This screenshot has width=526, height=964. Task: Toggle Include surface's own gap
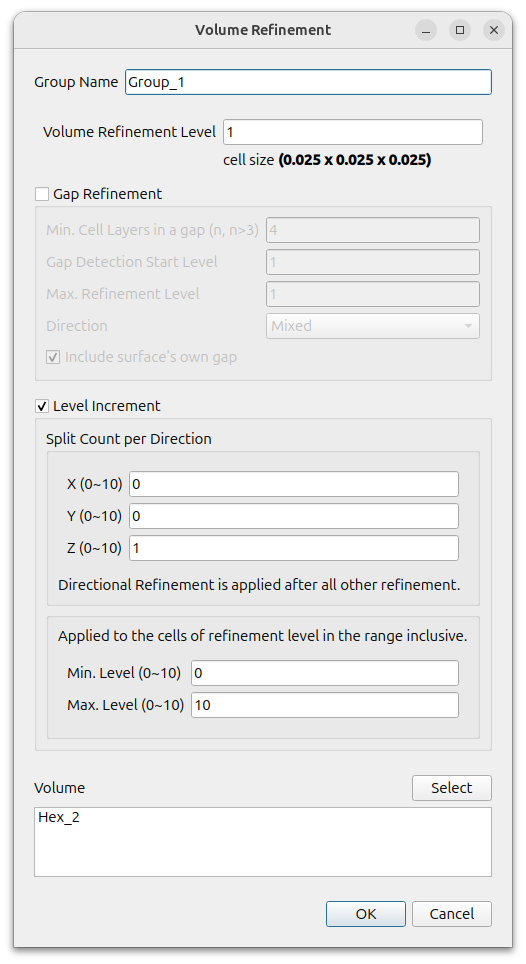point(53,357)
